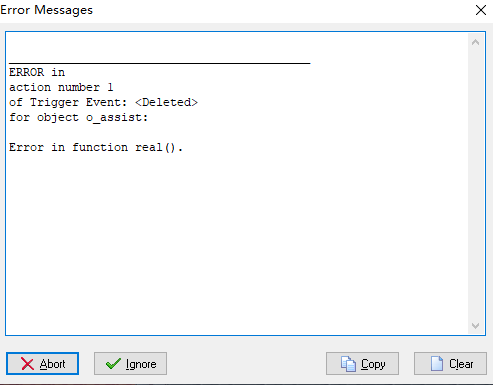Image resolution: width=493 pixels, height=385 pixels.
Task: Place cursor on 'action number 1' line
Action: (61, 87)
